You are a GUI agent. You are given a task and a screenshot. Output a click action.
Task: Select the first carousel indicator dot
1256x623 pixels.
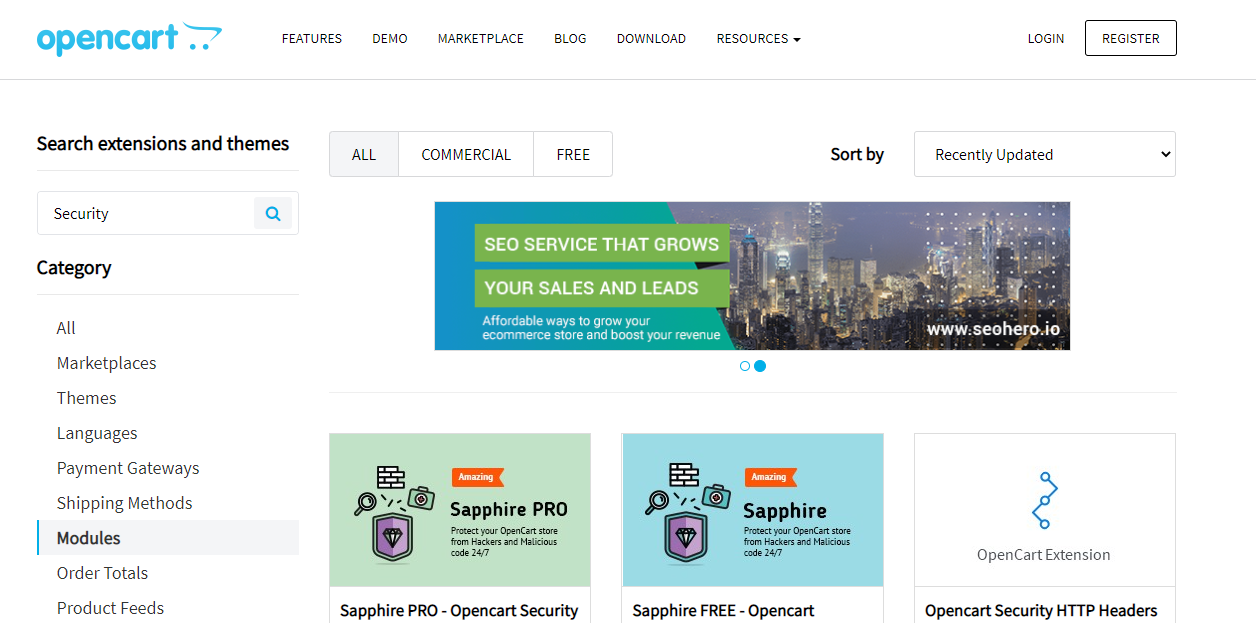coord(745,366)
